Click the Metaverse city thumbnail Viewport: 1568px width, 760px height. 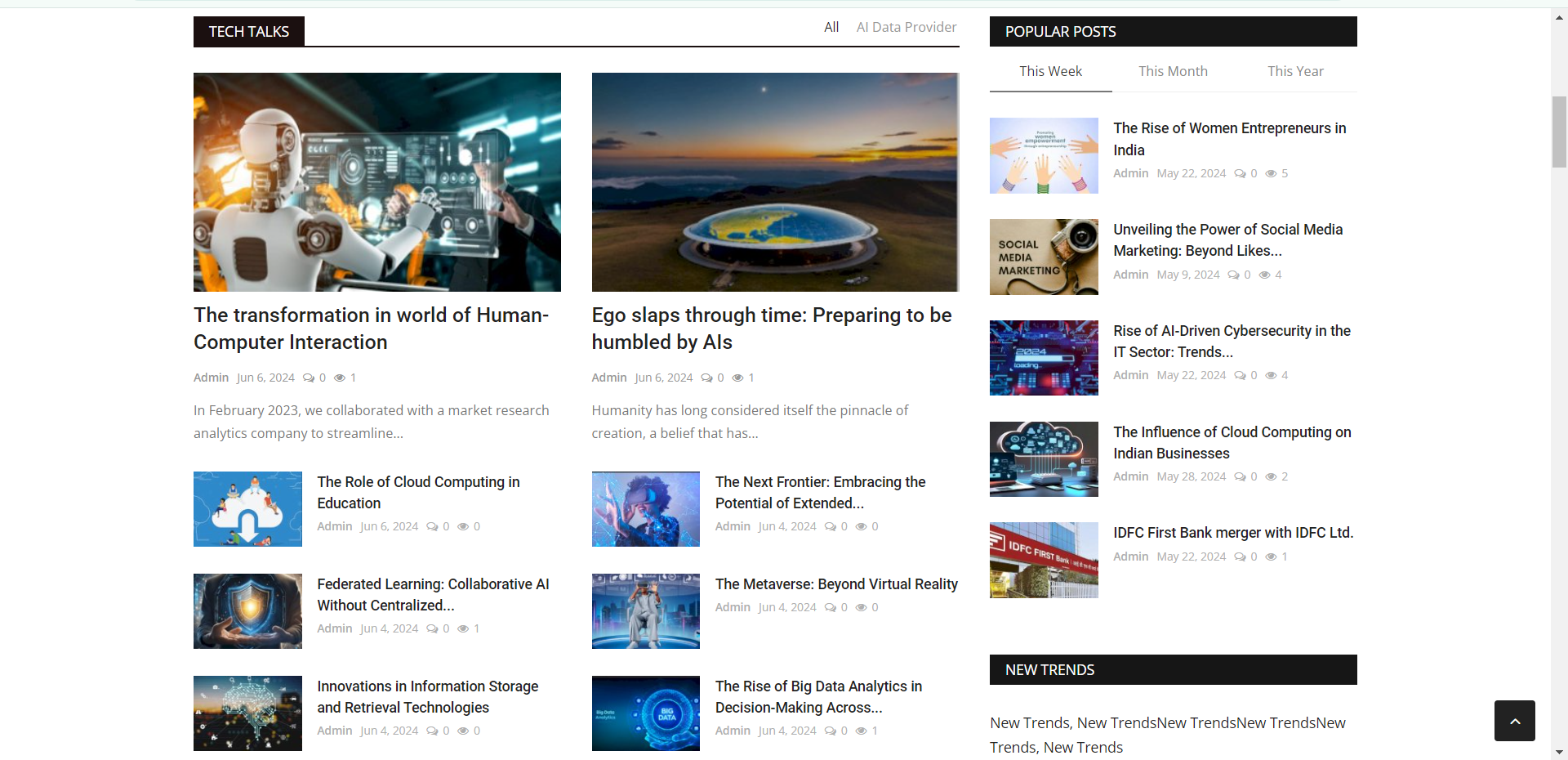click(646, 611)
